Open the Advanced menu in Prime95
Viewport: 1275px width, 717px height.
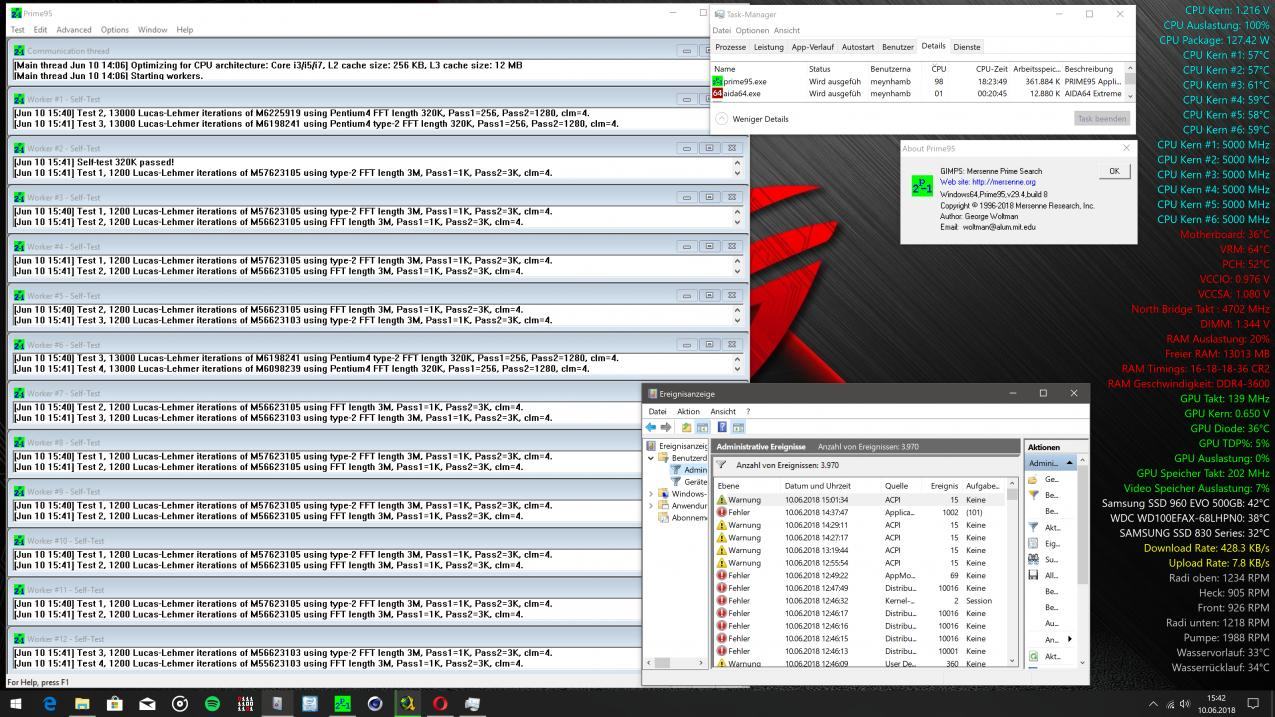coord(73,30)
